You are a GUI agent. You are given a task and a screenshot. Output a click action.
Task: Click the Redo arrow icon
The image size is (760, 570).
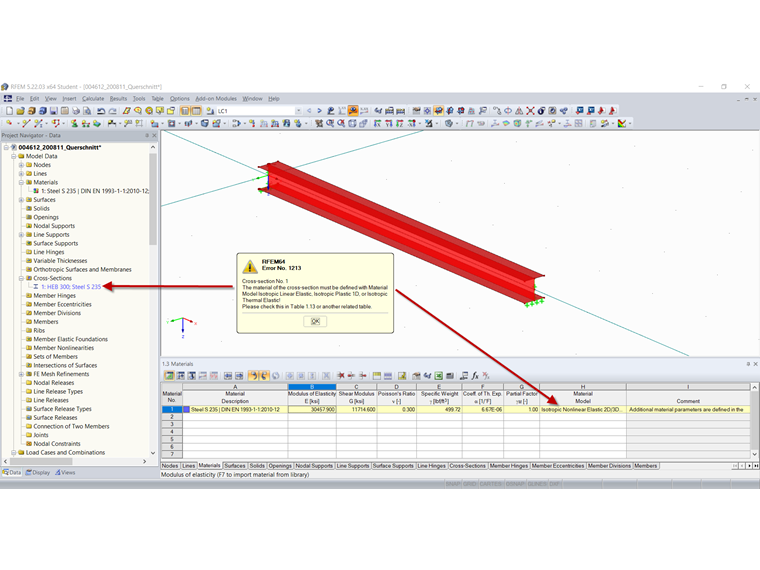[x=112, y=111]
